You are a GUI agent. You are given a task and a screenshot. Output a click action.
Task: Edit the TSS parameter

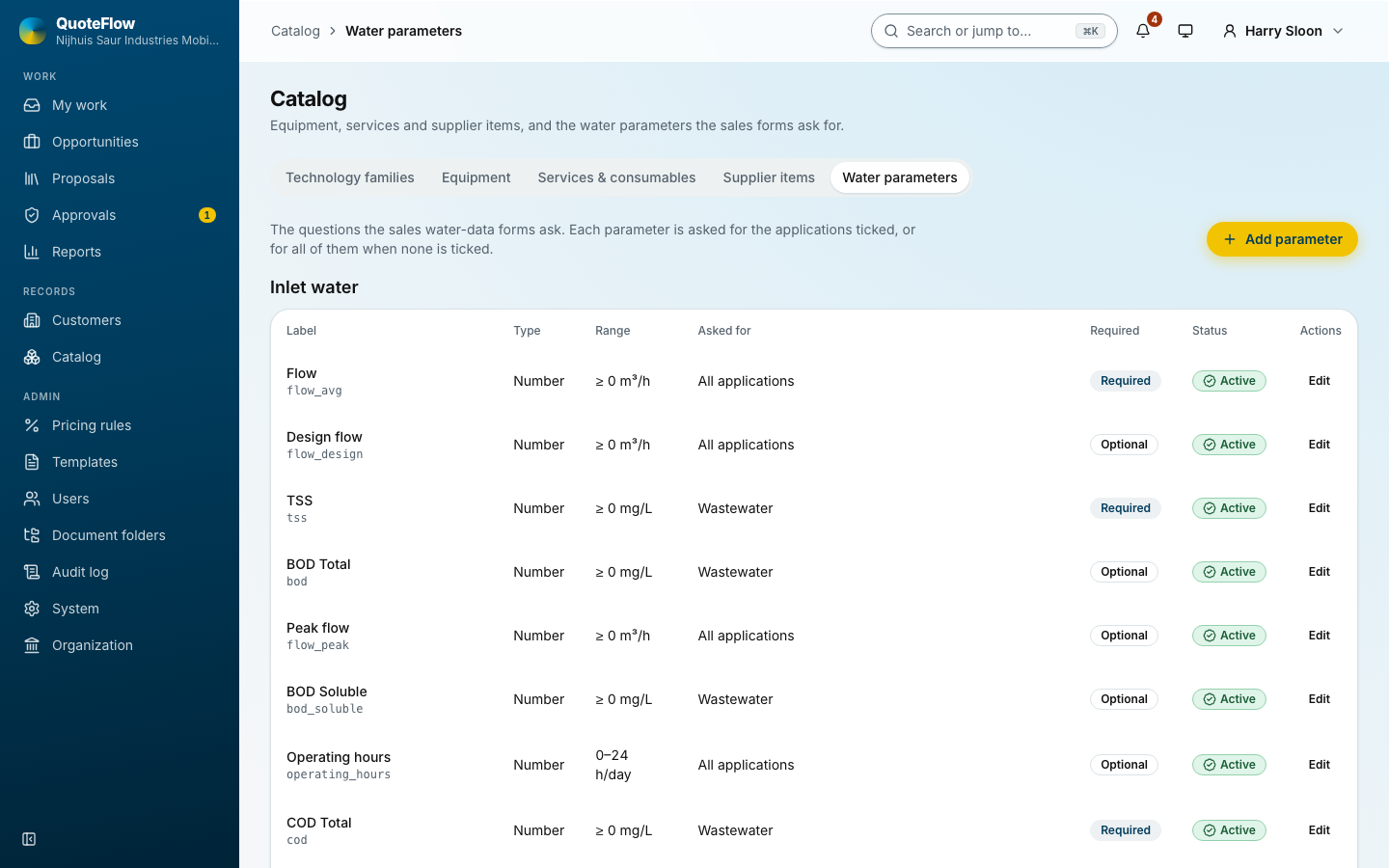(x=1320, y=508)
